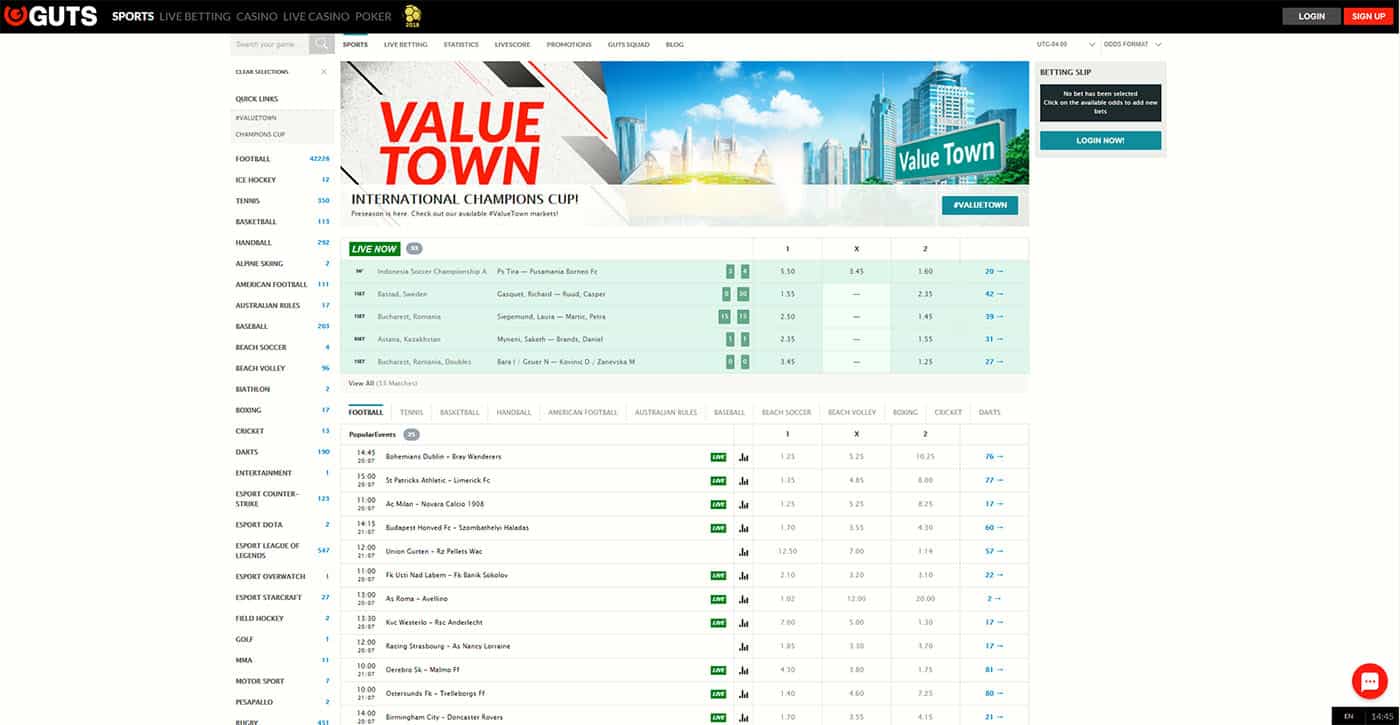Click the #VALUETOWN banner button
Image resolution: width=1400 pixels, height=725 pixels.
pos(980,205)
